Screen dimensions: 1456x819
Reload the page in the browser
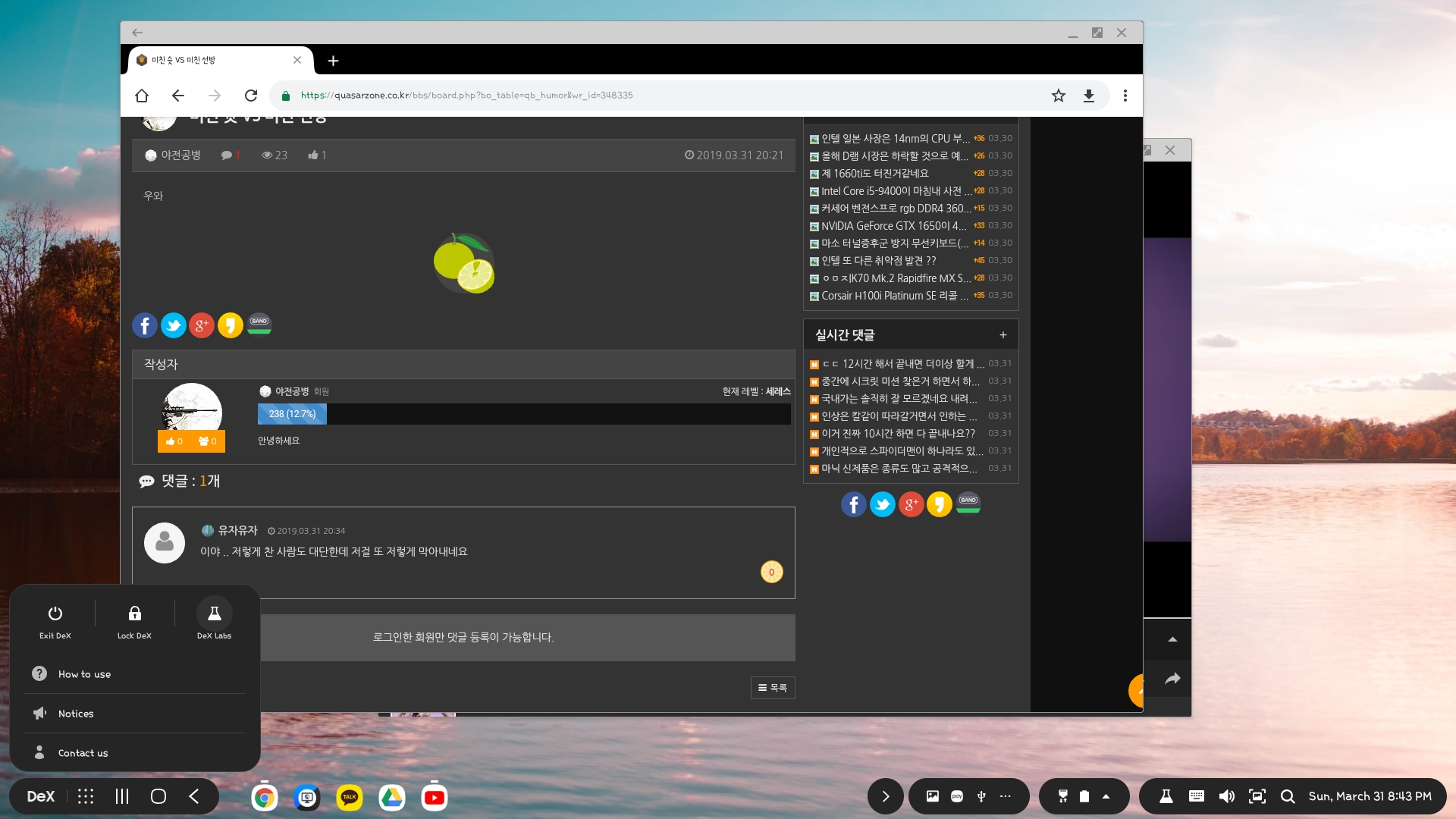pyautogui.click(x=251, y=96)
